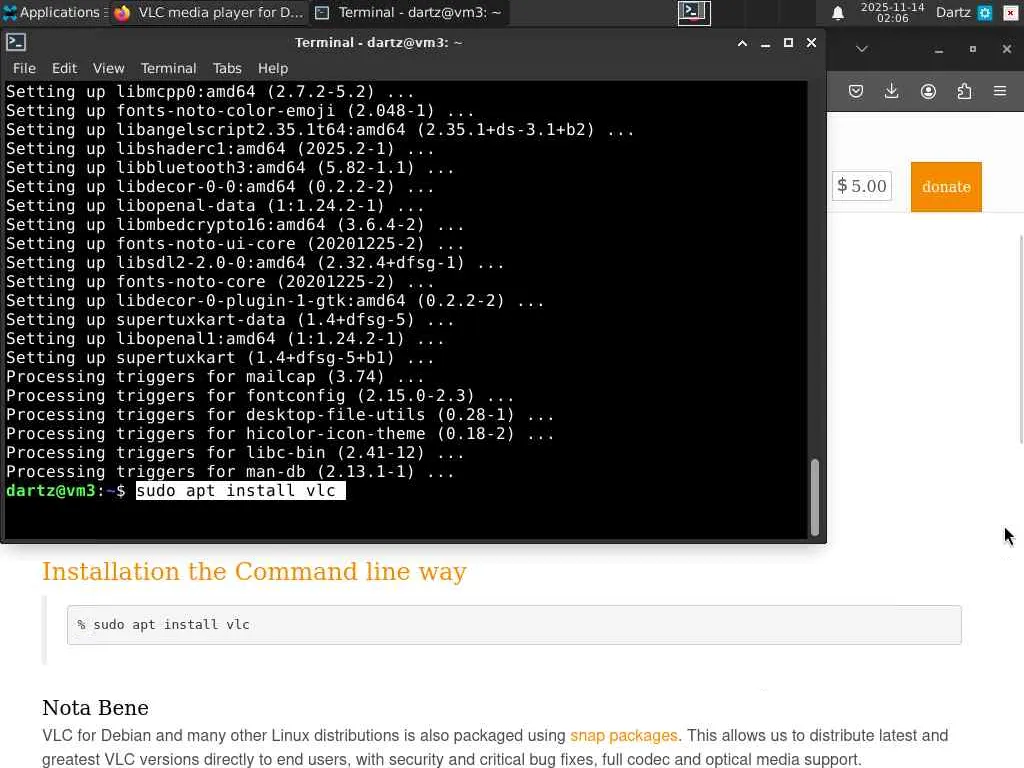The height and width of the screenshot is (768, 1024).
Task: Open the Firefox Pocket save icon
Action: pos(856,91)
